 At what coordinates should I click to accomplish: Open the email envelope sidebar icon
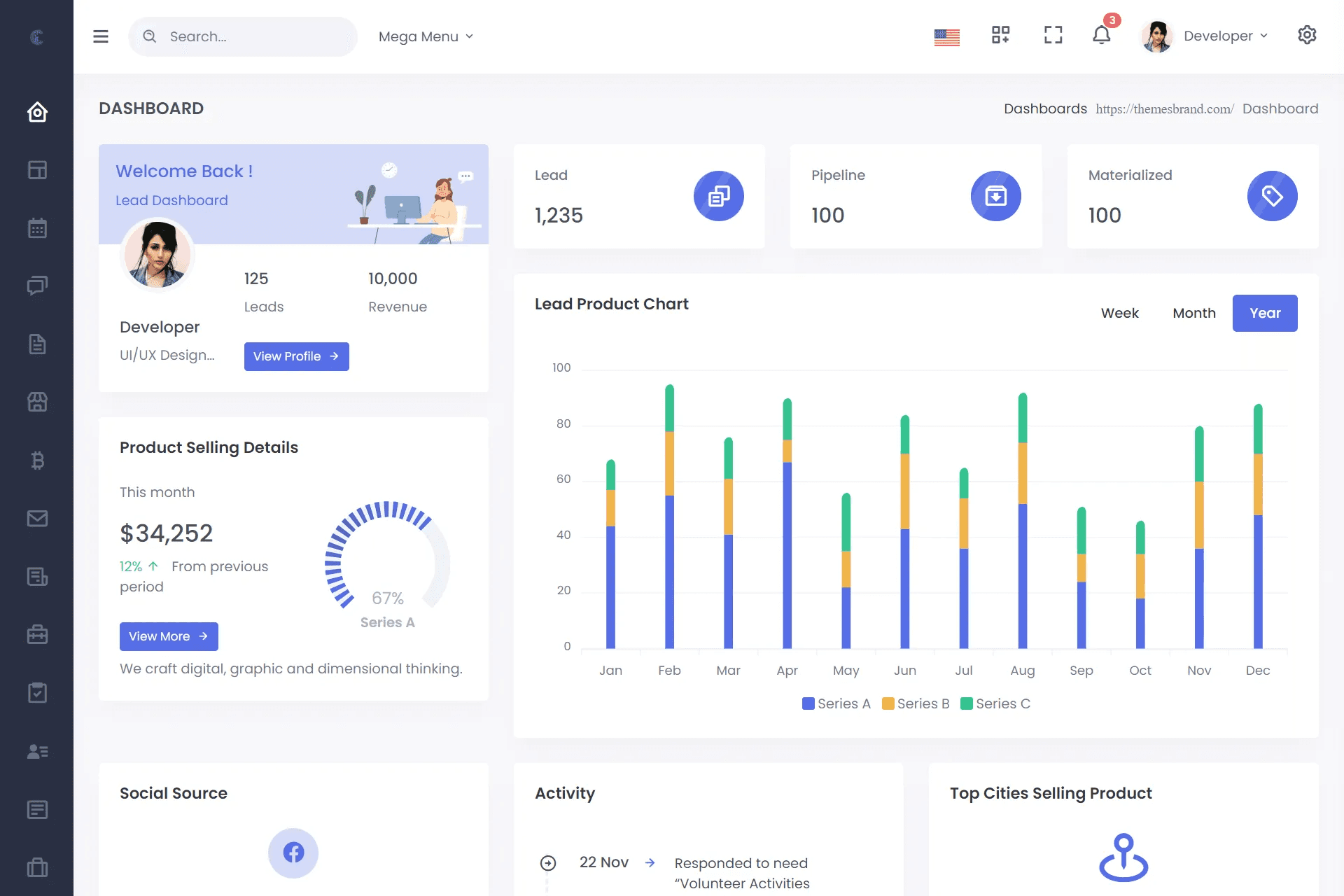pos(37,519)
